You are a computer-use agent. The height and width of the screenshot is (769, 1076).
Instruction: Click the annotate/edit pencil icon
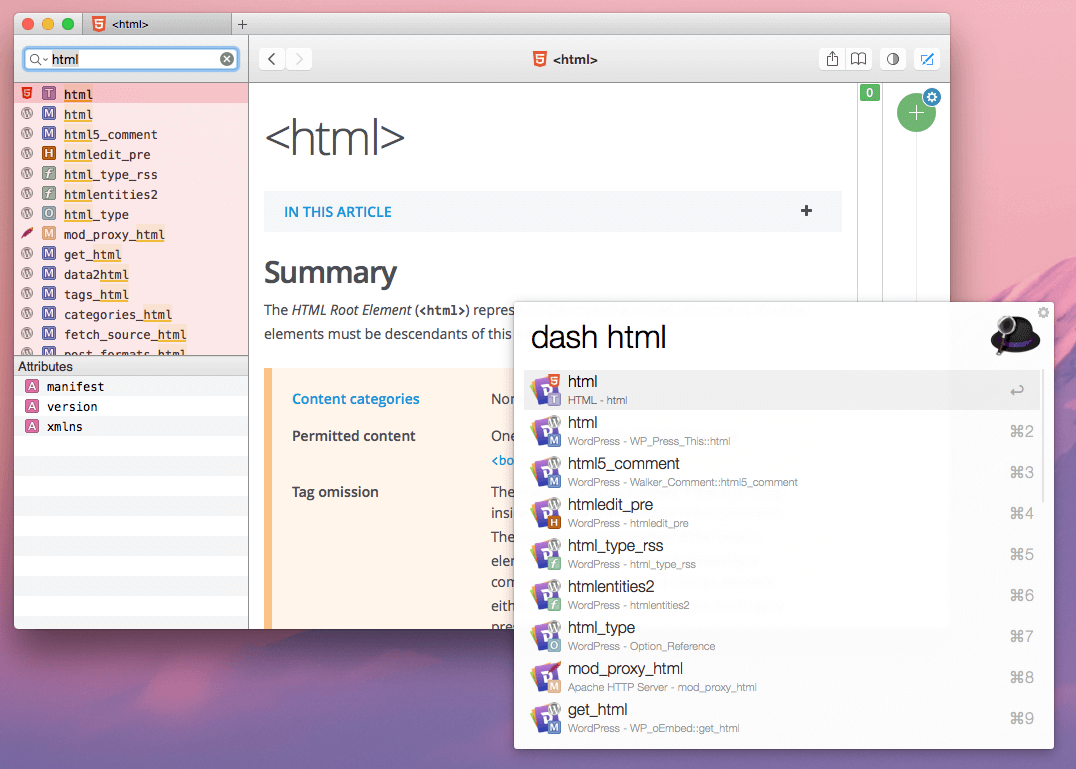(x=927, y=60)
